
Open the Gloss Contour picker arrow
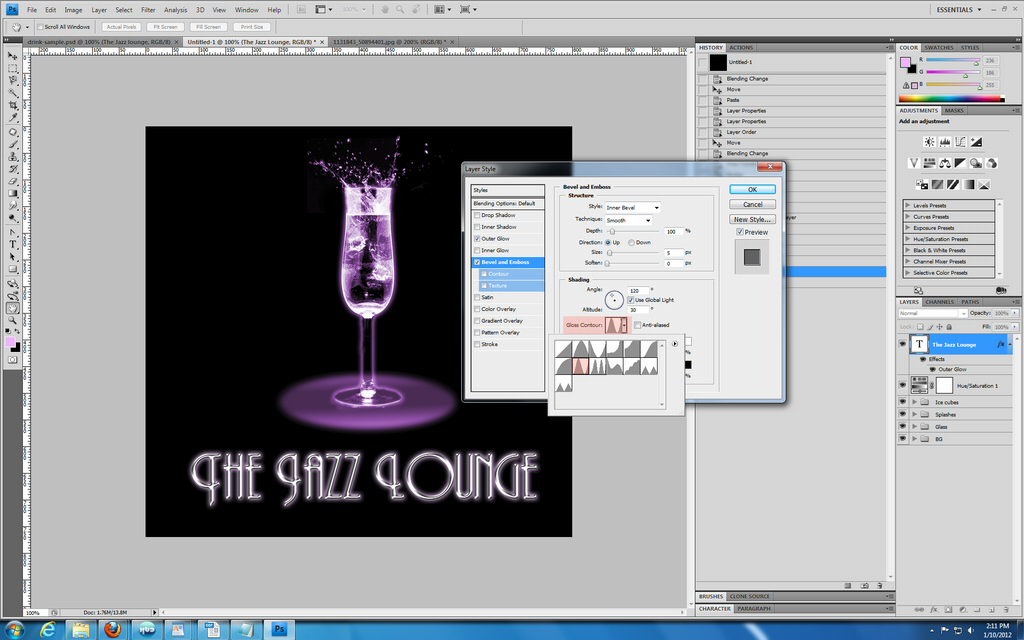[x=624, y=325]
